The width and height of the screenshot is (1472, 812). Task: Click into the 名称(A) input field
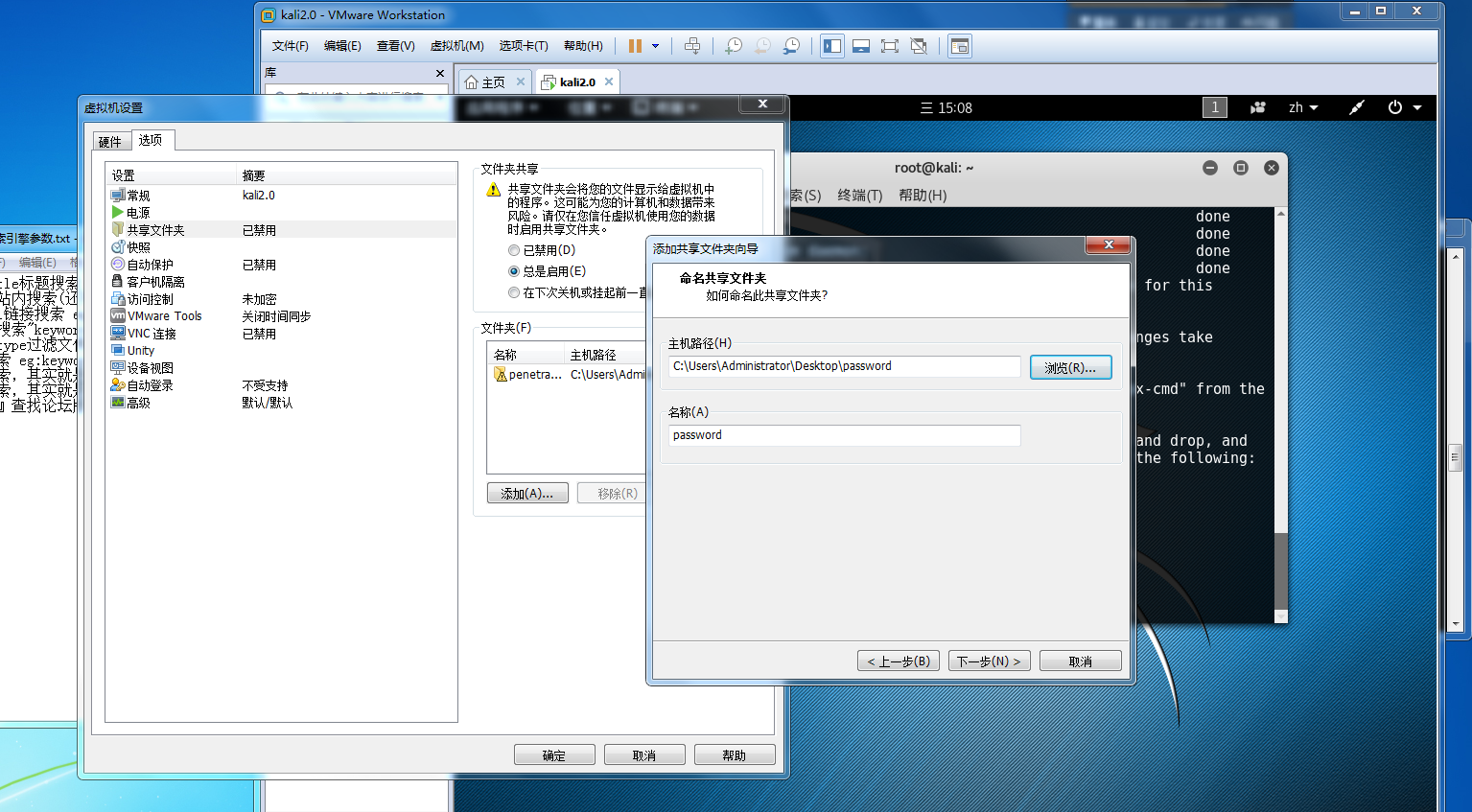coord(844,435)
